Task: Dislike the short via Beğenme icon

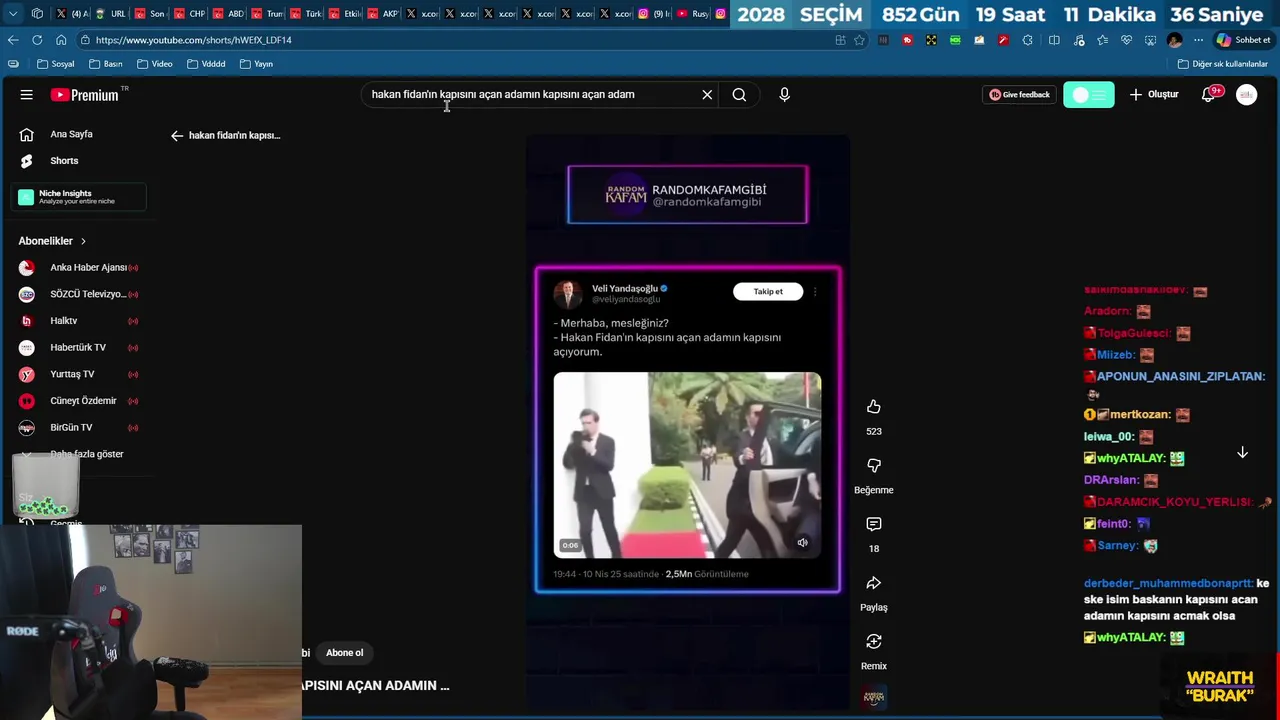Action: tap(874, 466)
